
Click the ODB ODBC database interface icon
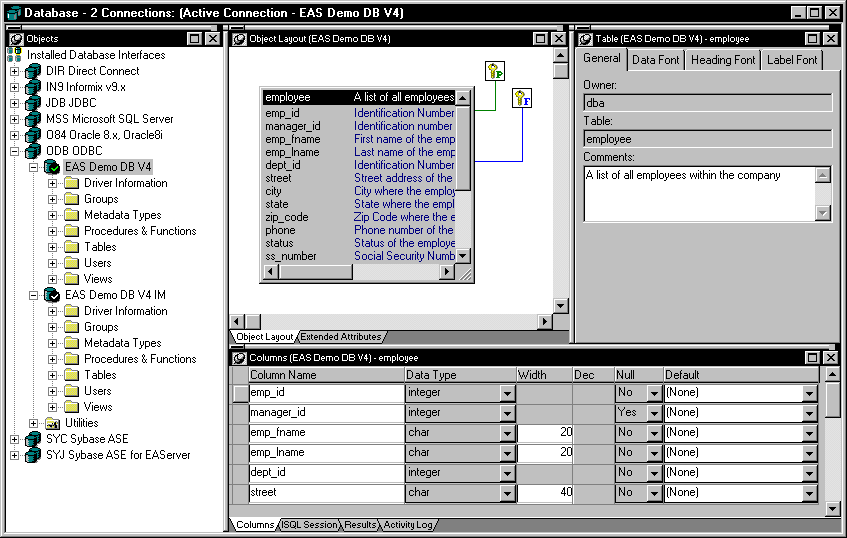tap(33, 151)
